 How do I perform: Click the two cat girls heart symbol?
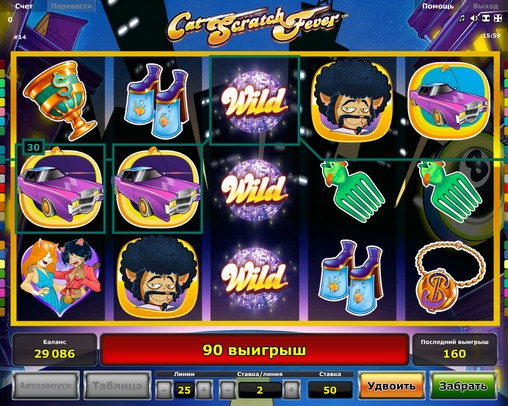pos(60,277)
